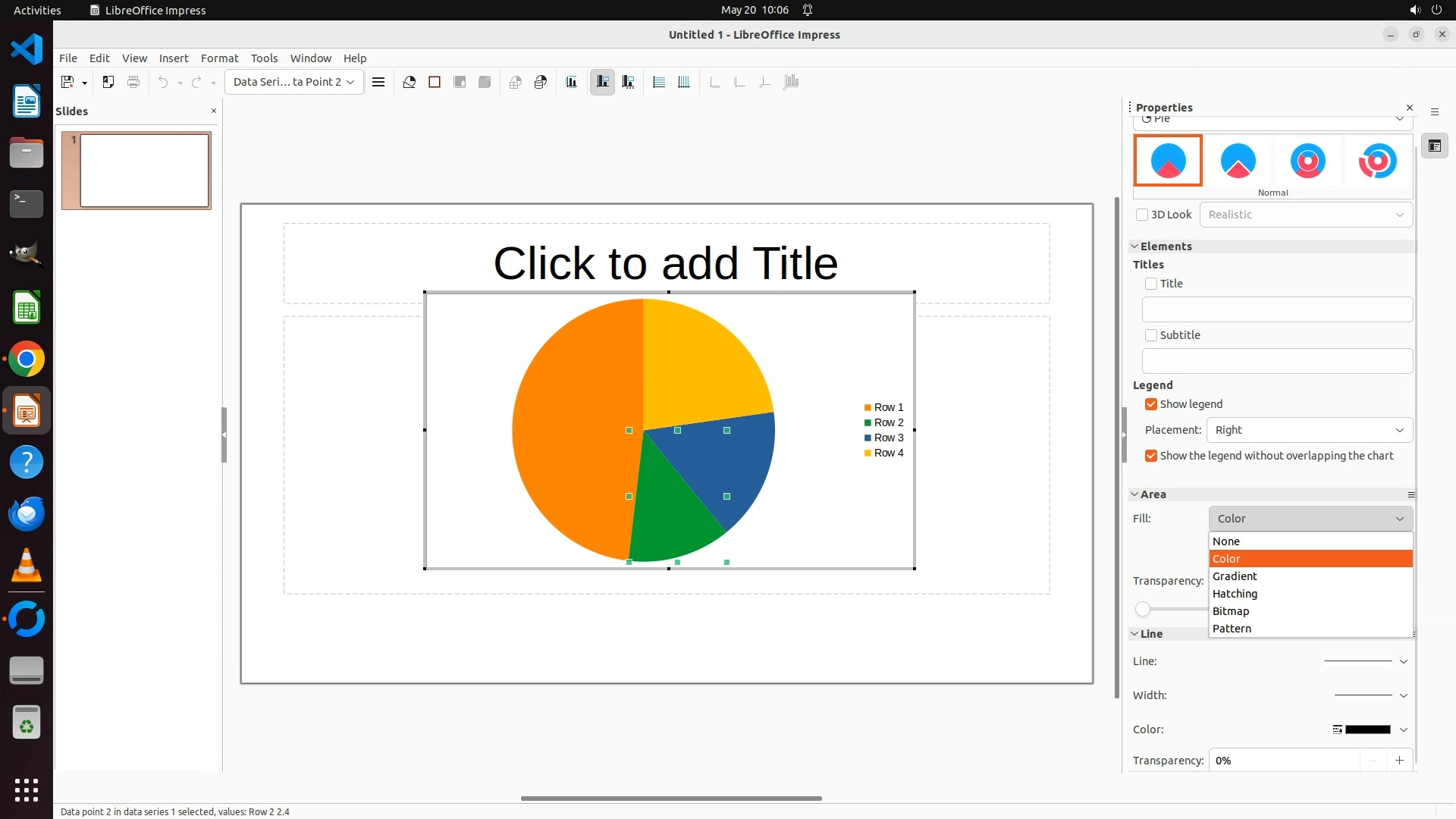Screen dimensions: 1456x819
Task: Toggle Horizontal Grids icon
Action: coord(659,82)
